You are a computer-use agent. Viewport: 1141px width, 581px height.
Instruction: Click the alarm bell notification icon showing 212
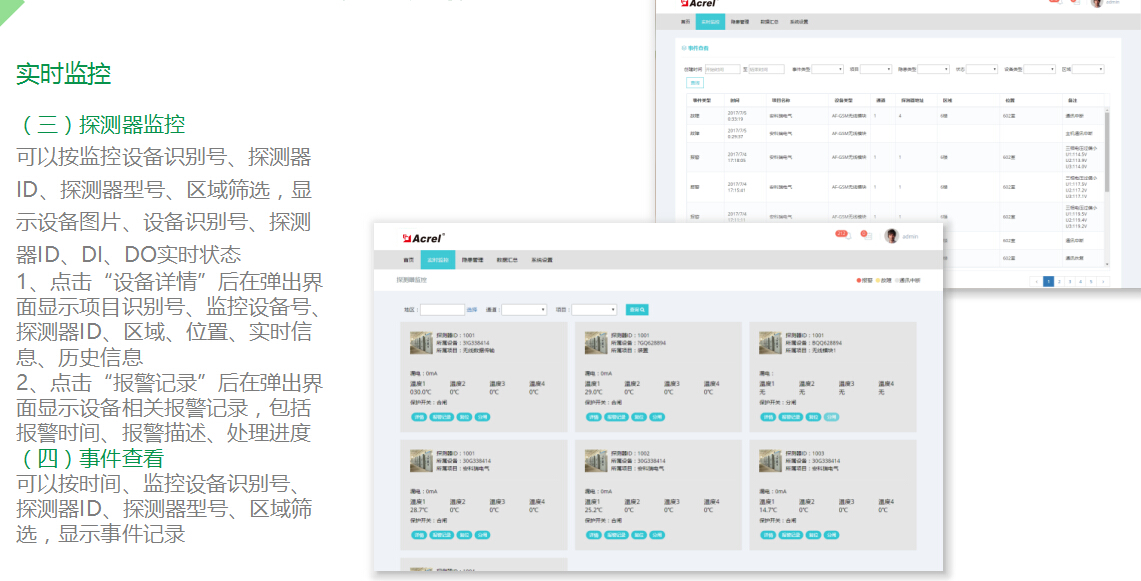842,235
